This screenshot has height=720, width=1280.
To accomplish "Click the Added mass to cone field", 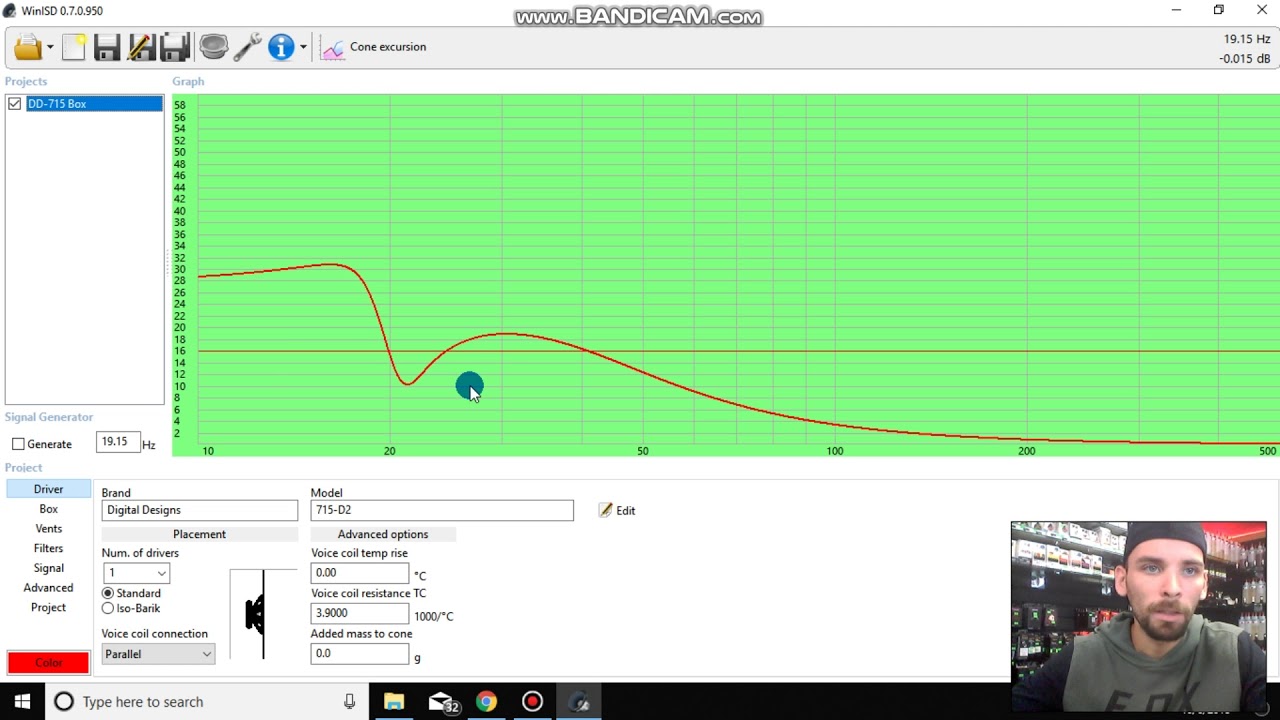I will (360, 653).
